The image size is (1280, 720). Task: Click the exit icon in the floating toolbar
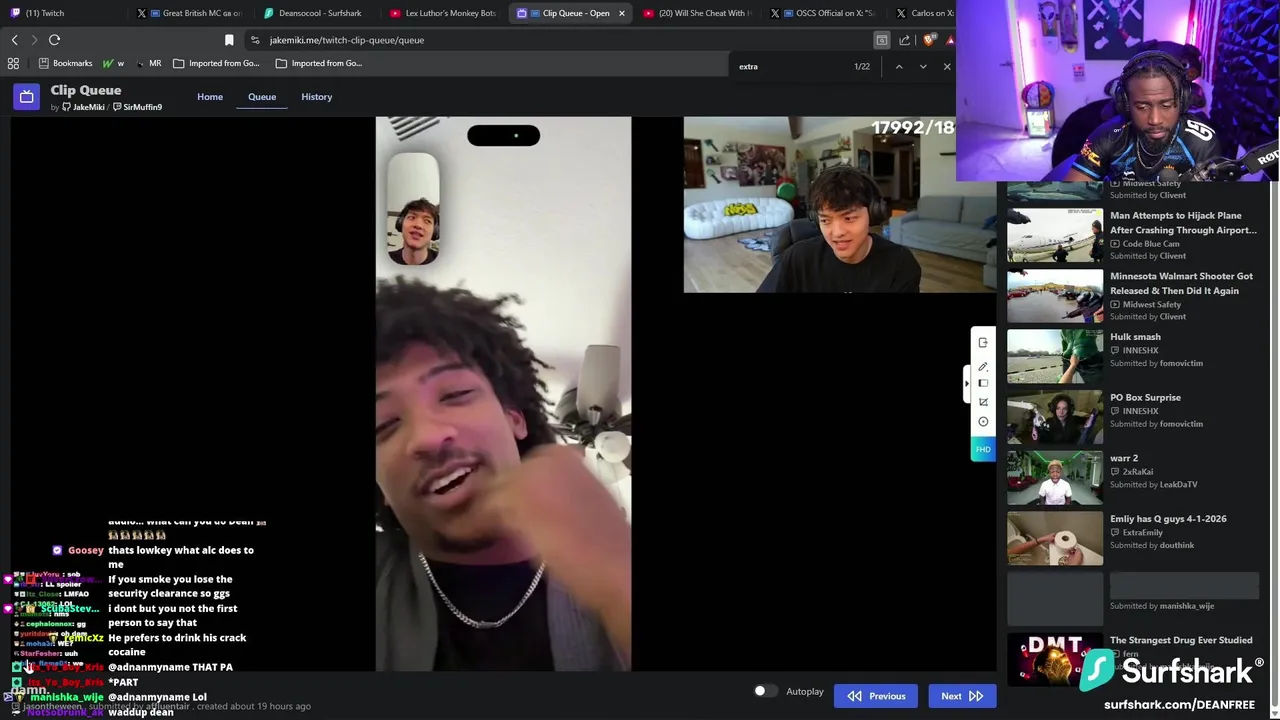(983, 343)
